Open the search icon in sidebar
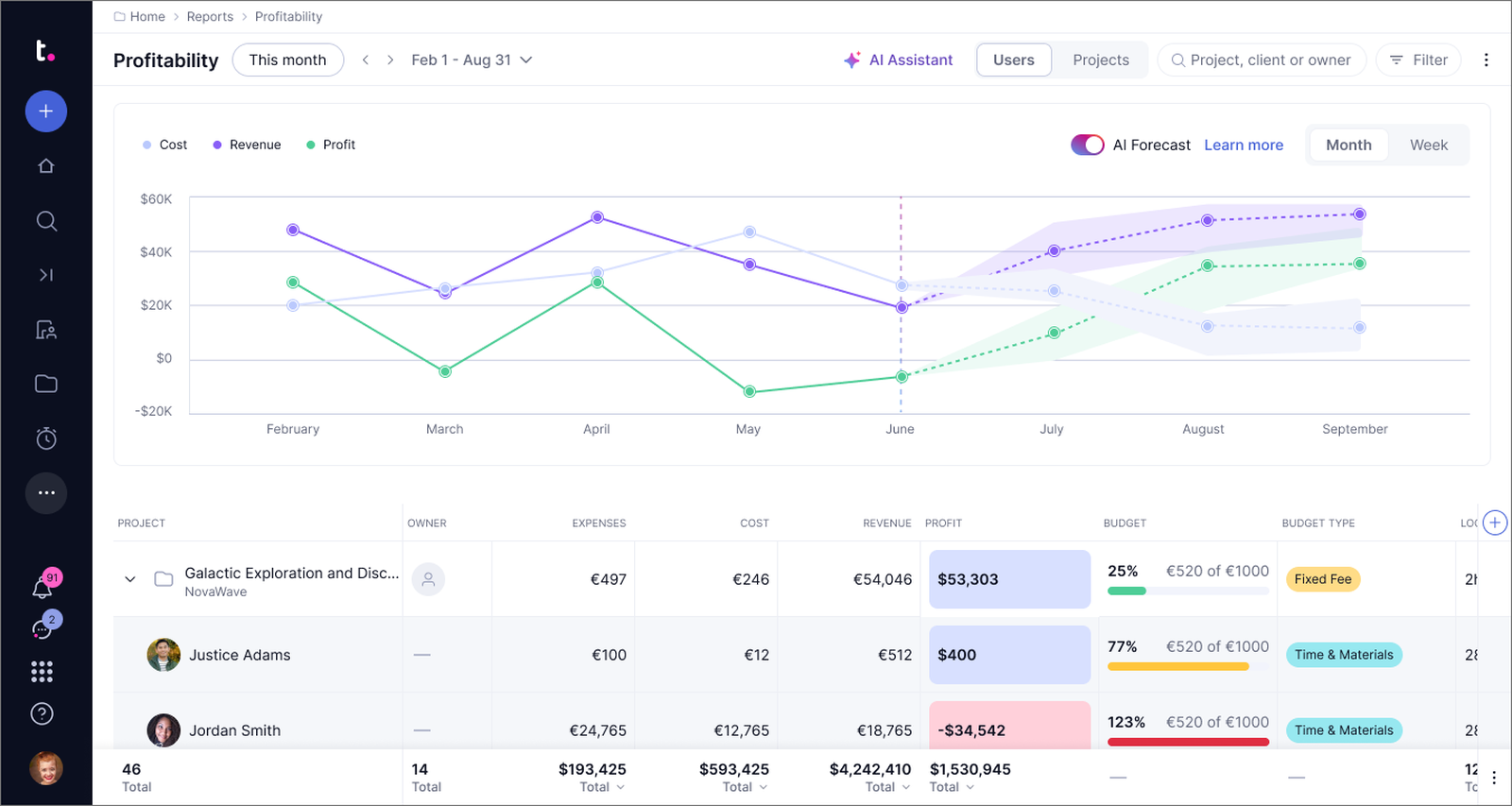Screen dimensions: 1512x806 coord(45,221)
